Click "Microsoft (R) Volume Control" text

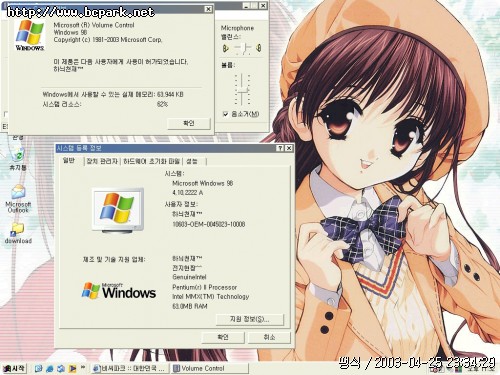(94, 25)
